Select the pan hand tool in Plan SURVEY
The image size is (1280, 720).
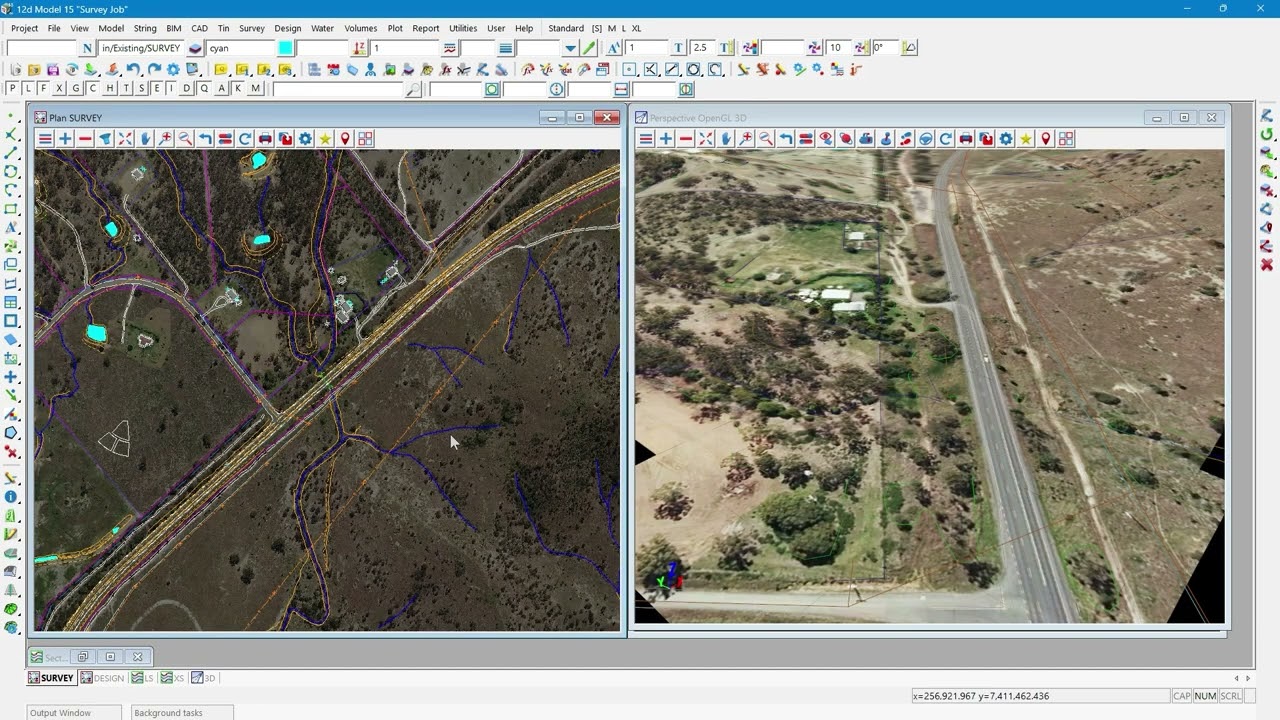click(x=145, y=139)
